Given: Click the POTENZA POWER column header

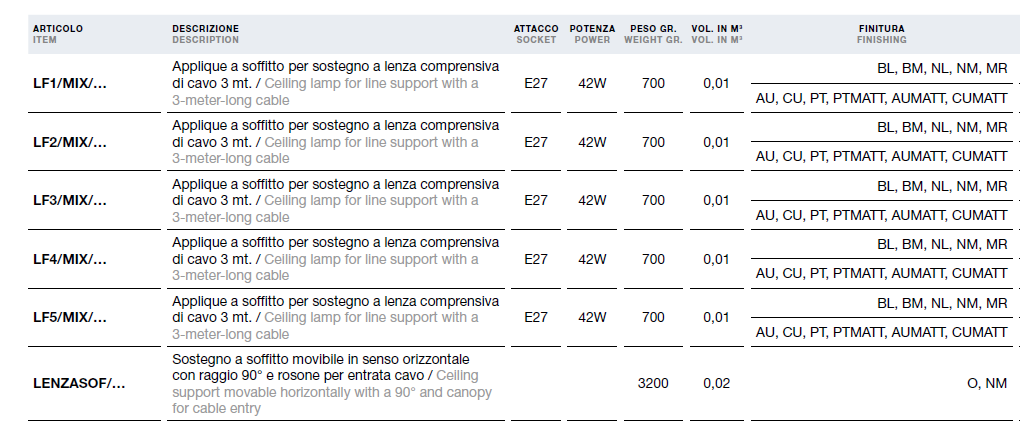Looking at the screenshot, I should (x=592, y=34).
